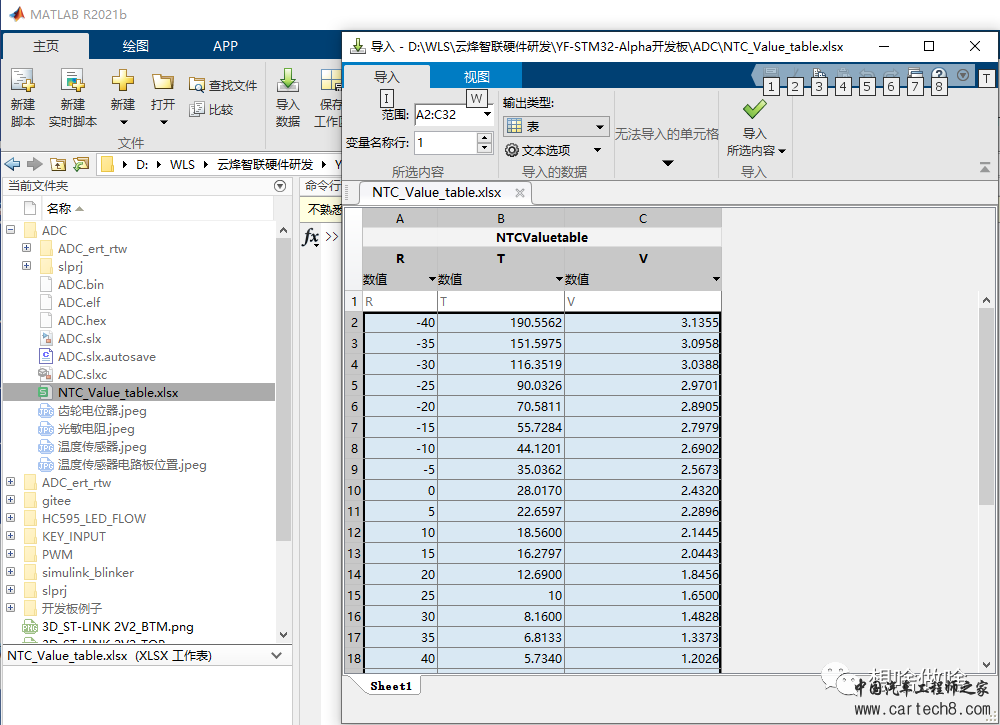Expand the simulink_blinker folder node
Viewport: 1000px width, 725px height.
11,571
